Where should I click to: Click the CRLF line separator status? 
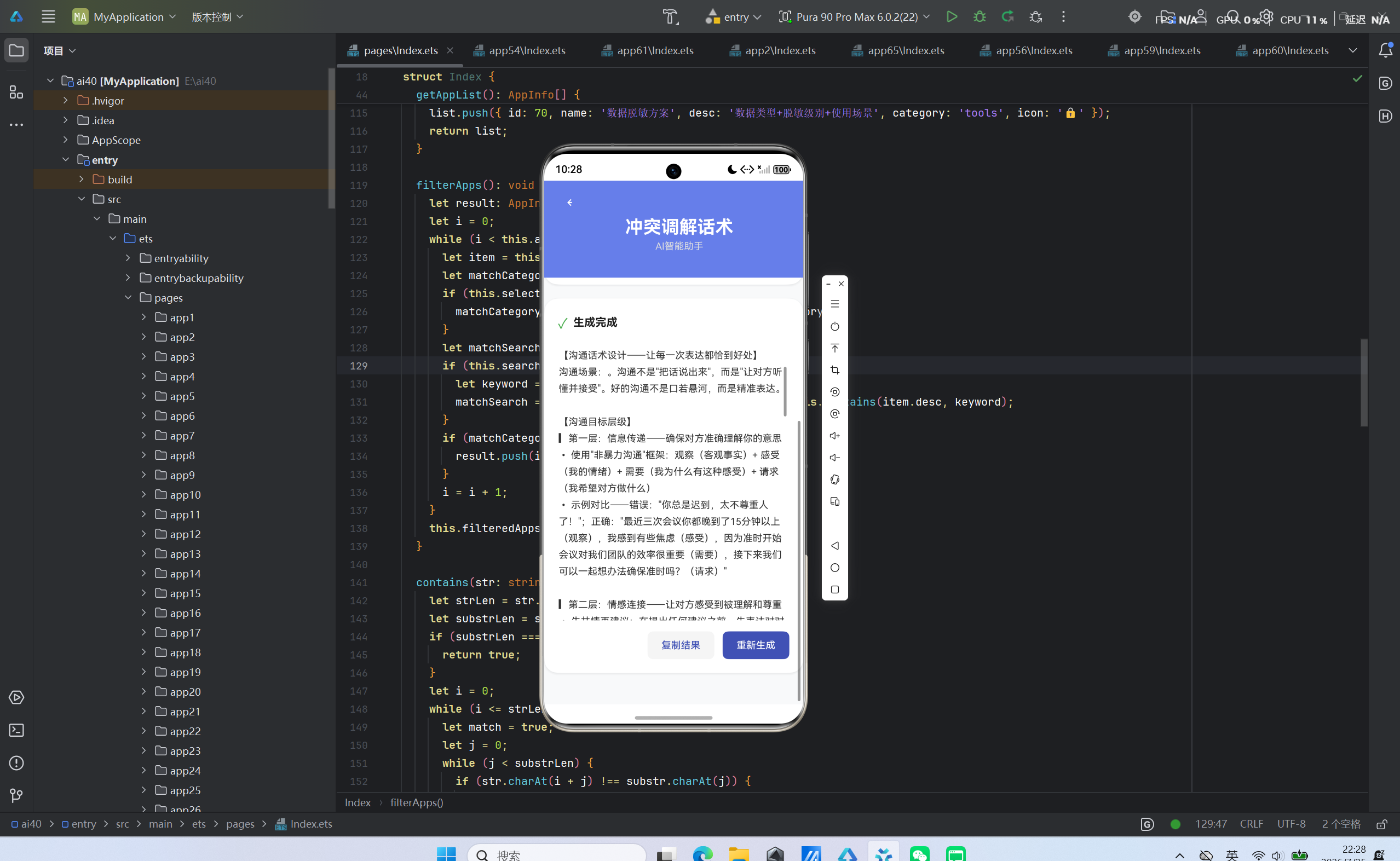(1251, 824)
